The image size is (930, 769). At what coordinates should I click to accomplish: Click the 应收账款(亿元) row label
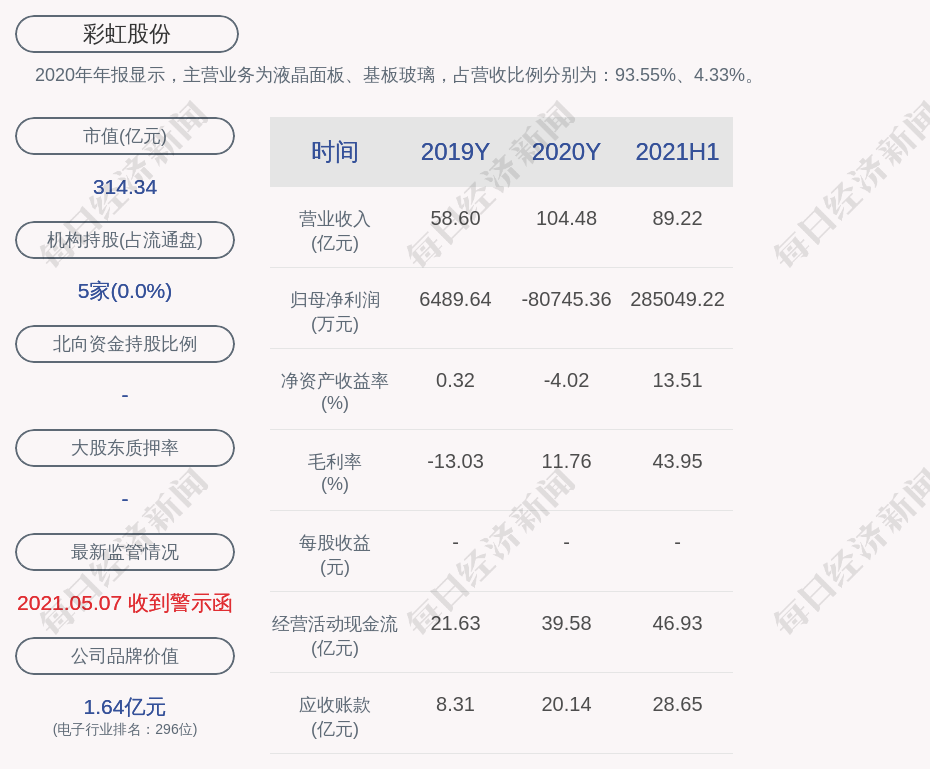335,717
